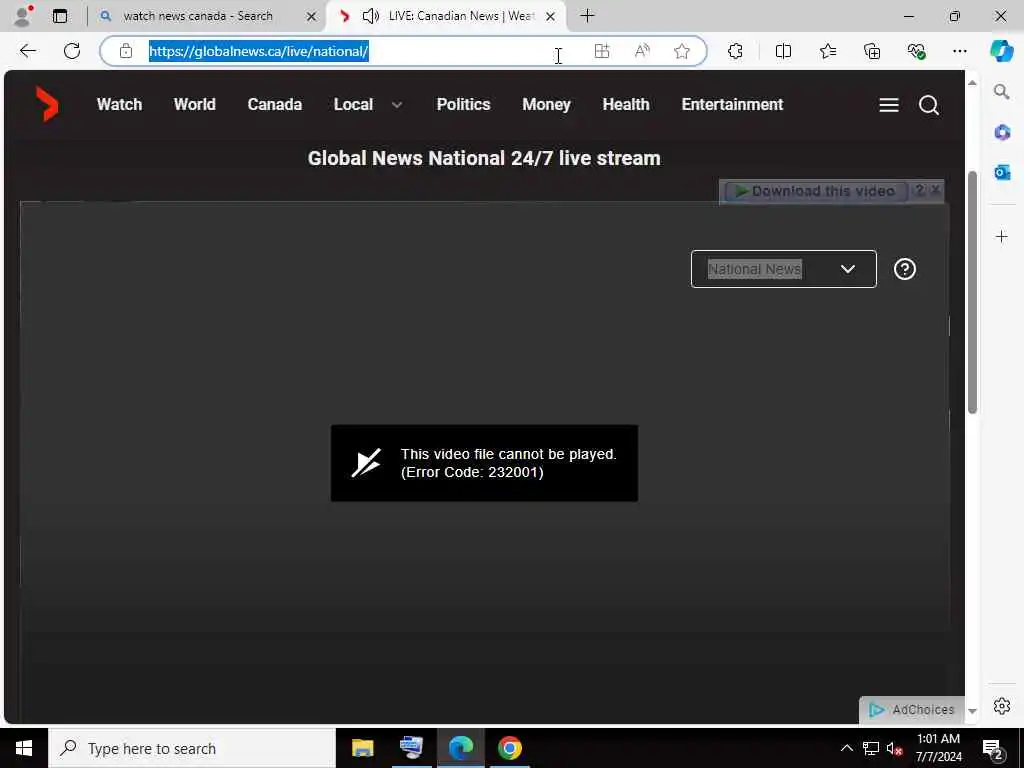Go to Health section

pyautogui.click(x=626, y=104)
